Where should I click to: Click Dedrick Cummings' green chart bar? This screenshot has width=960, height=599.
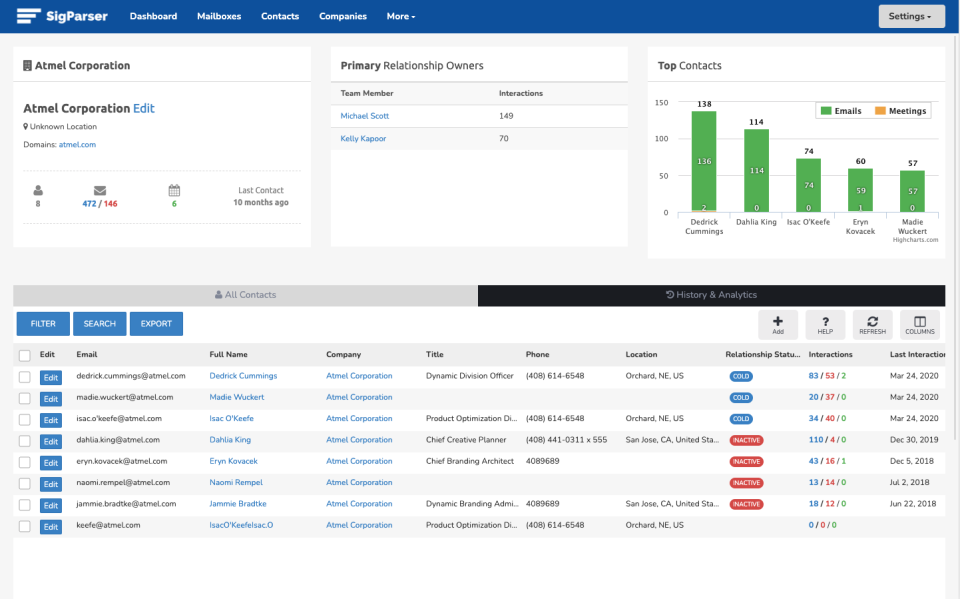click(x=704, y=161)
